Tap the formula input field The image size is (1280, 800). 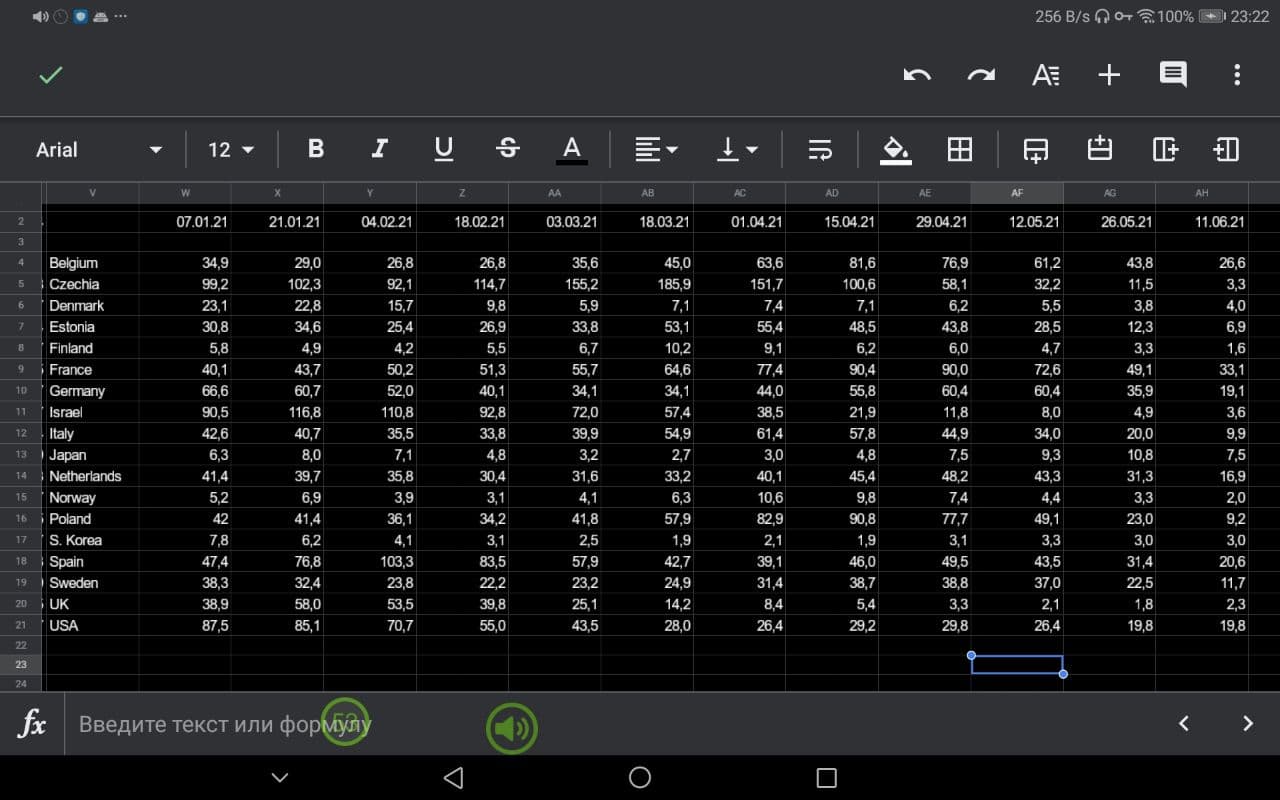(x=600, y=724)
